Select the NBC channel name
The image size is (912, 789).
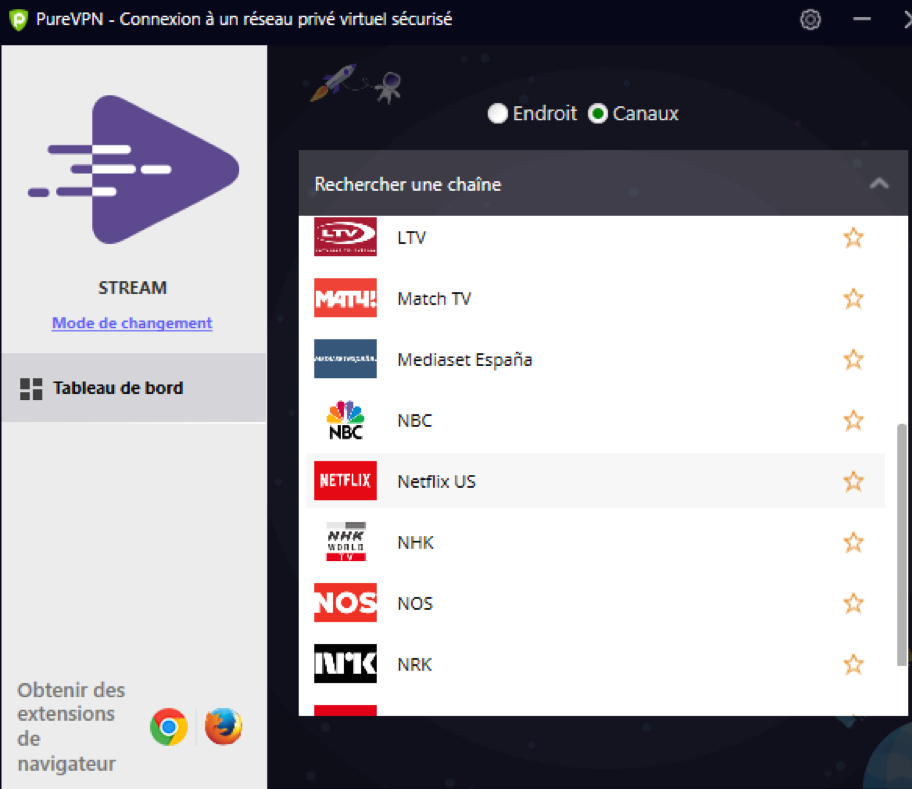(x=415, y=421)
